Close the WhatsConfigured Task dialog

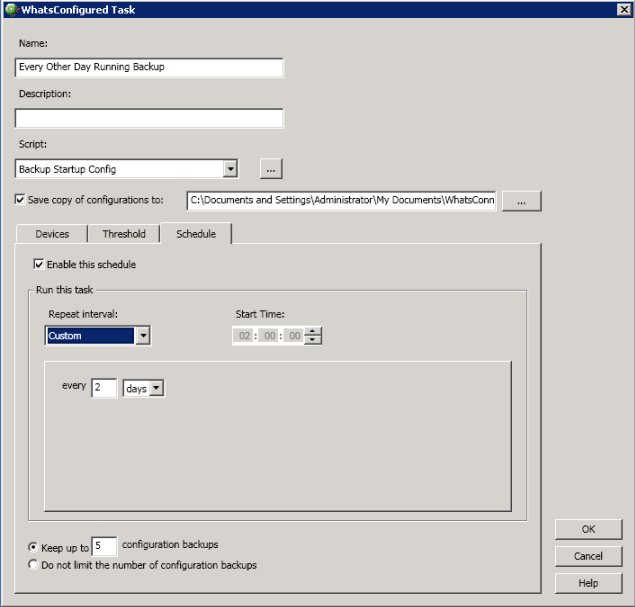point(624,9)
